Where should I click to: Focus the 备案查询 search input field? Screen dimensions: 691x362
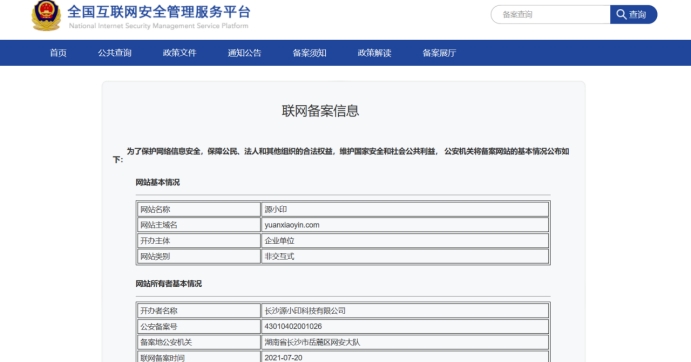(550, 15)
